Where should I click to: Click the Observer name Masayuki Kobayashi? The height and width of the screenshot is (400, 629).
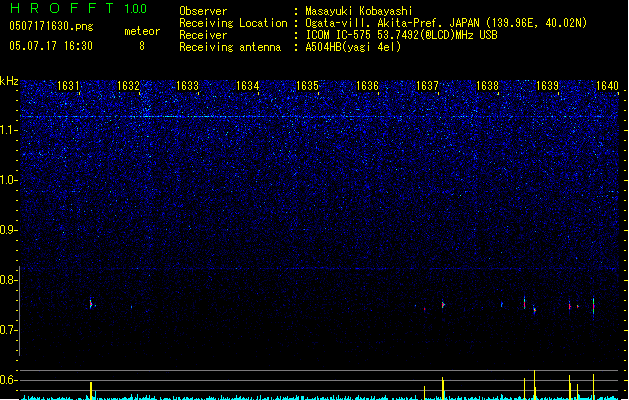(x=359, y=11)
